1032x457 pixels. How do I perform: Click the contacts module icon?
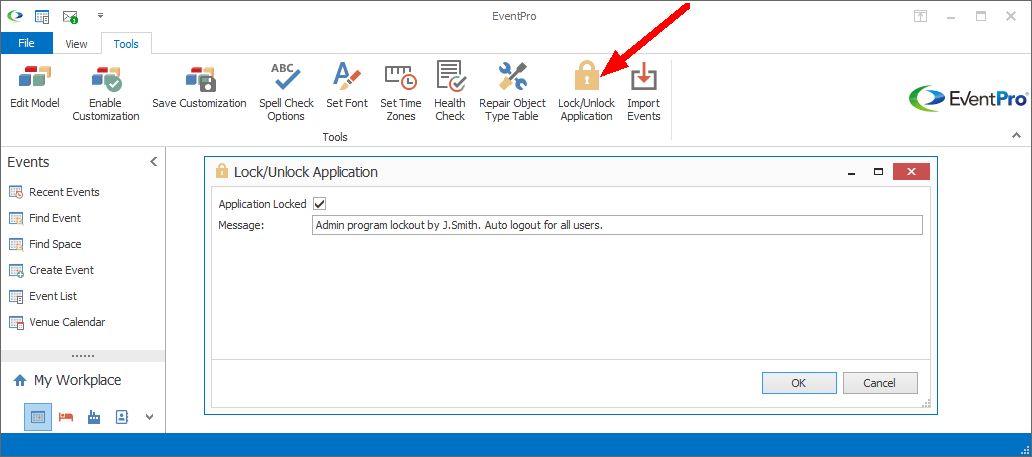(122, 417)
